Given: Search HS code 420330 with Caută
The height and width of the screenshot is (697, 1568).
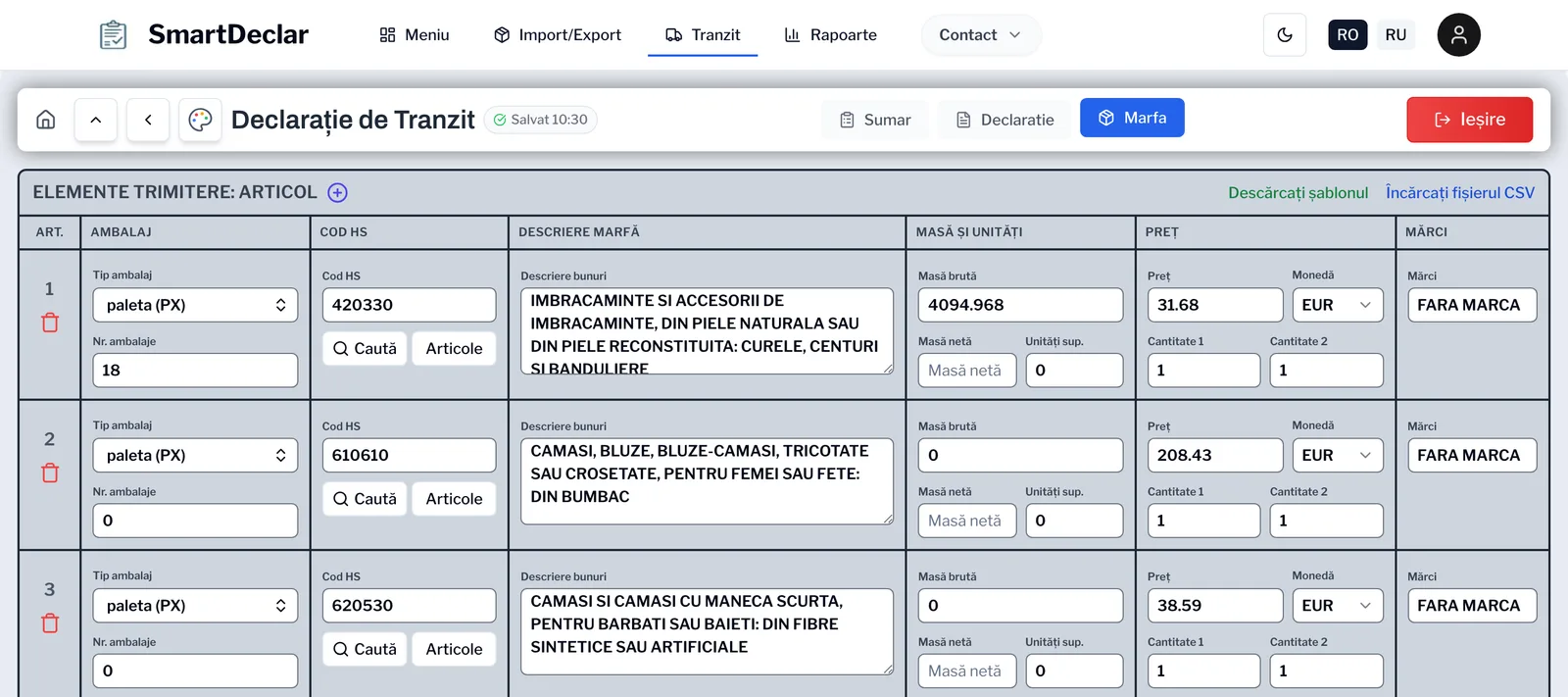Looking at the screenshot, I should tap(365, 348).
